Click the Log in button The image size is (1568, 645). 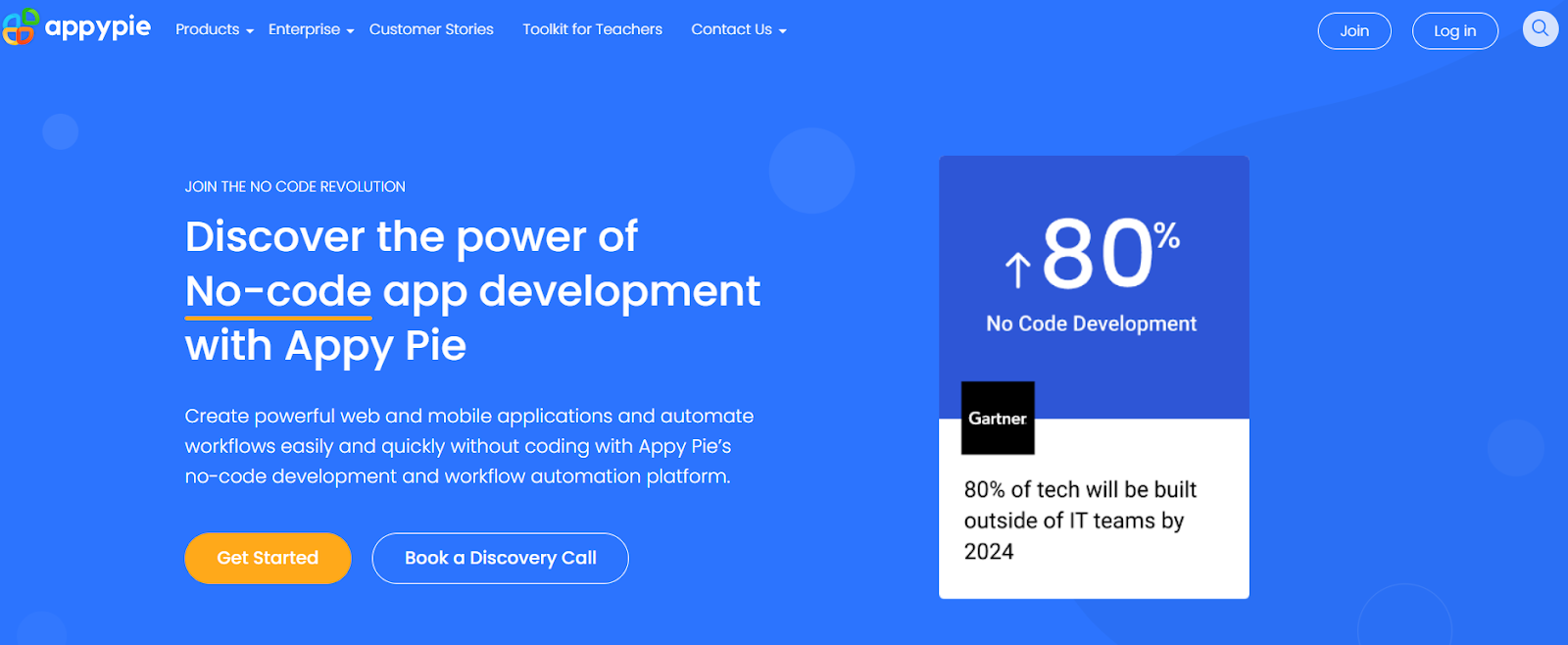(1454, 30)
